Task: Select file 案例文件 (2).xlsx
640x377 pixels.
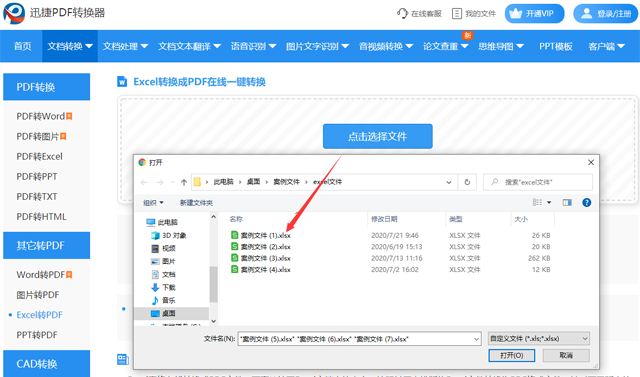Action: pyautogui.click(x=260, y=247)
